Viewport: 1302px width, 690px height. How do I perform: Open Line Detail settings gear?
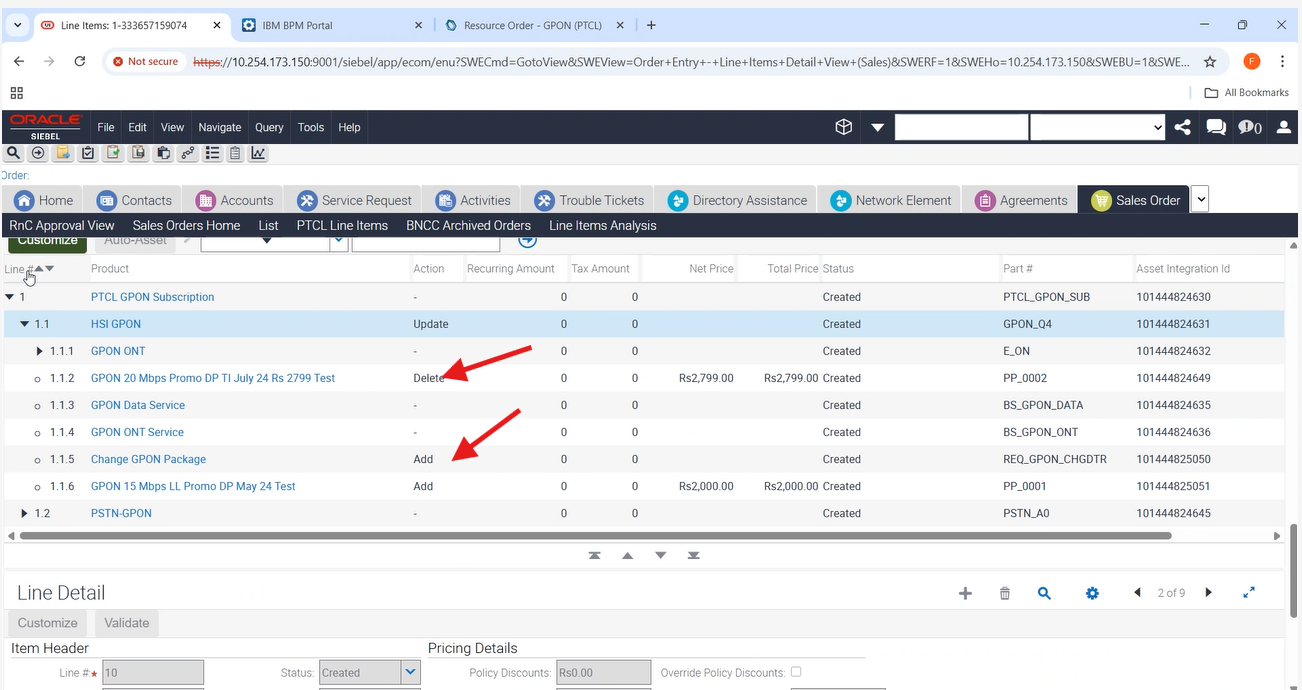[x=1092, y=593]
